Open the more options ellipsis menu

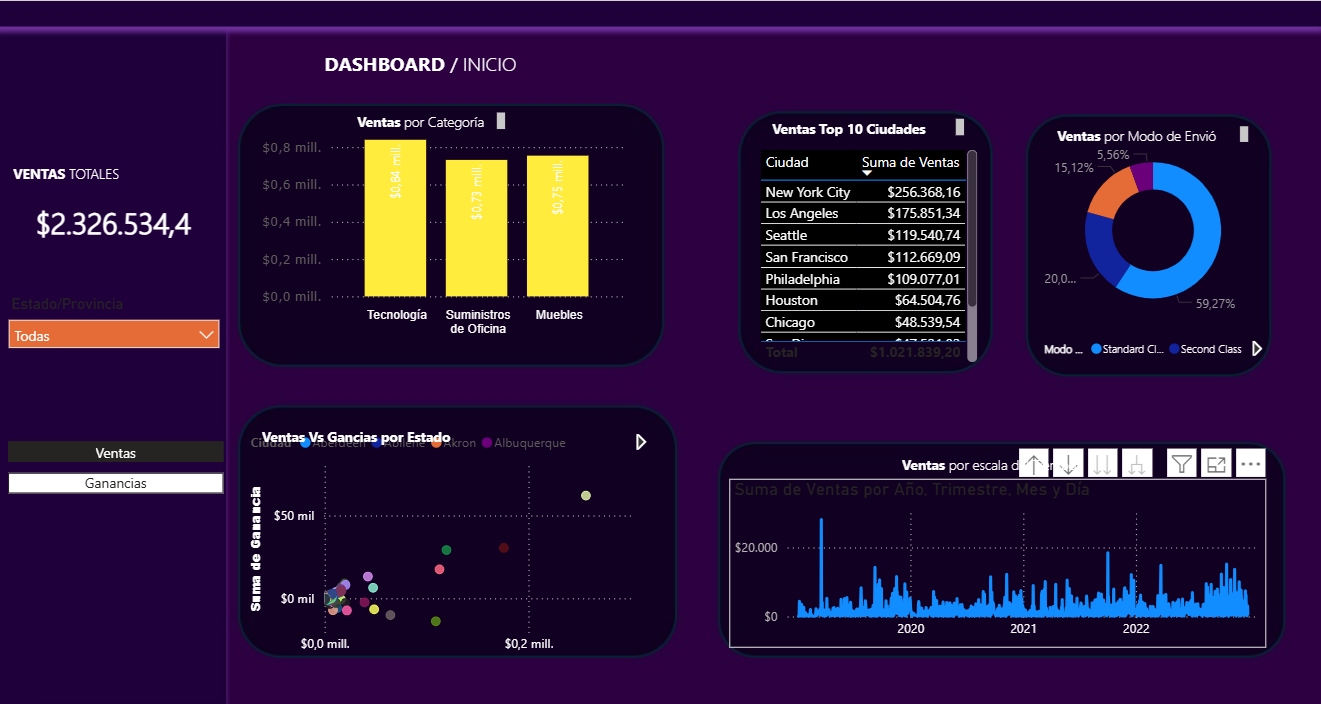1251,463
